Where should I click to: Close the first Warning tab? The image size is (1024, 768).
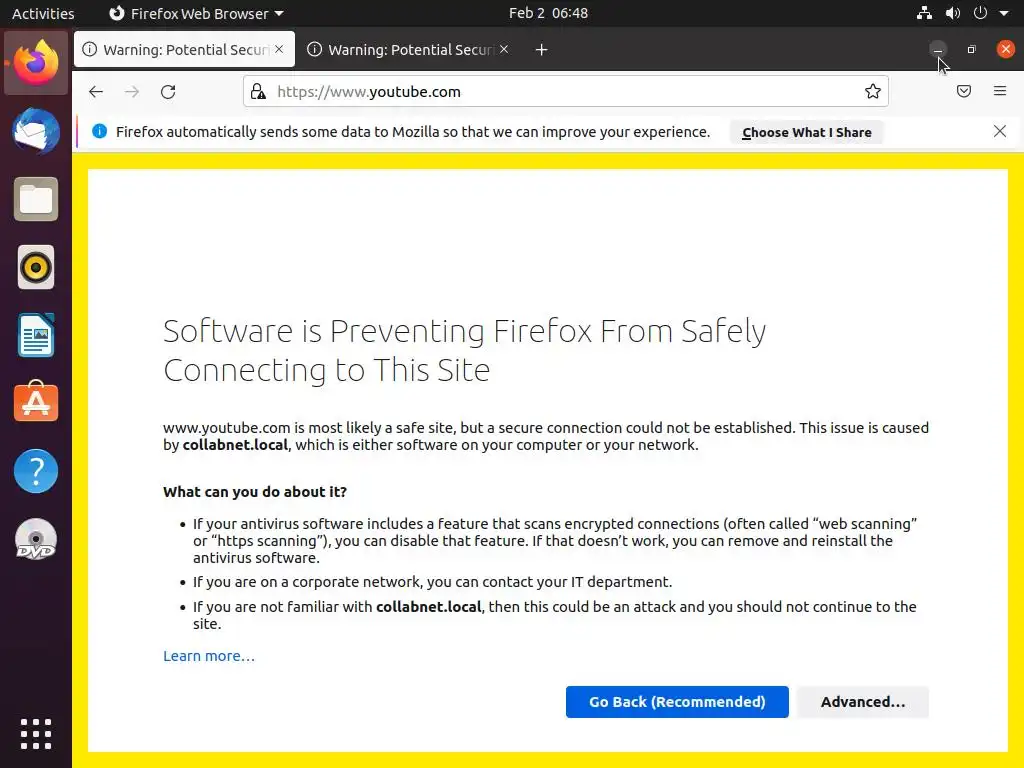(279, 49)
